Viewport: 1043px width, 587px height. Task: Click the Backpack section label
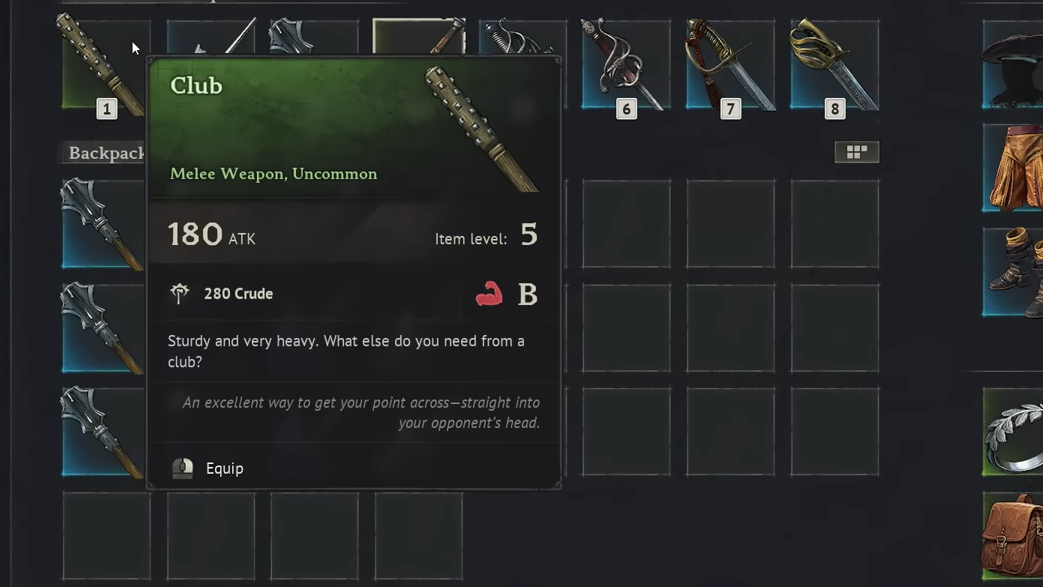pyautogui.click(x=106, y=153)
